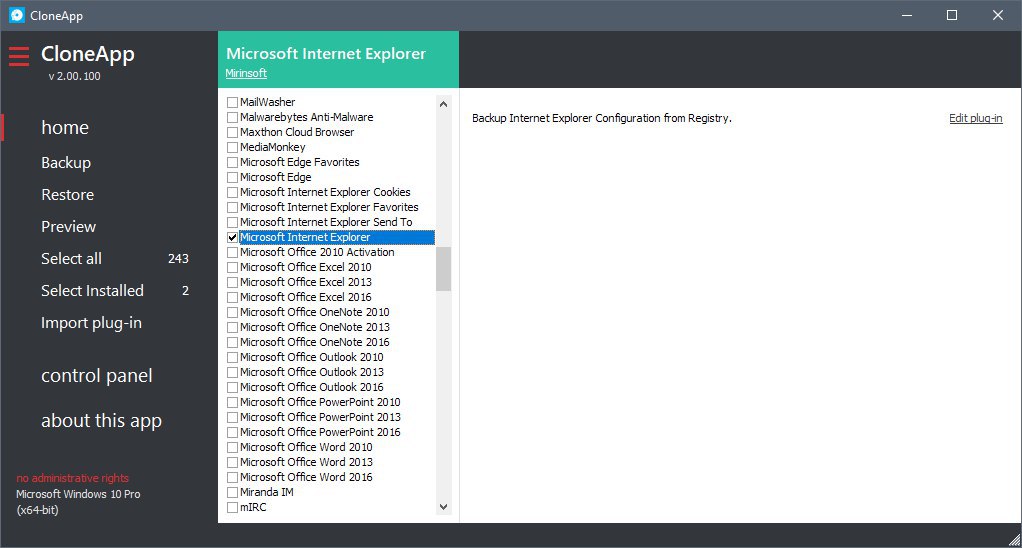Select Microsoft Office Outlook 2013 entry text
The image size is (1022, 548).
click(x=312, y=372)
